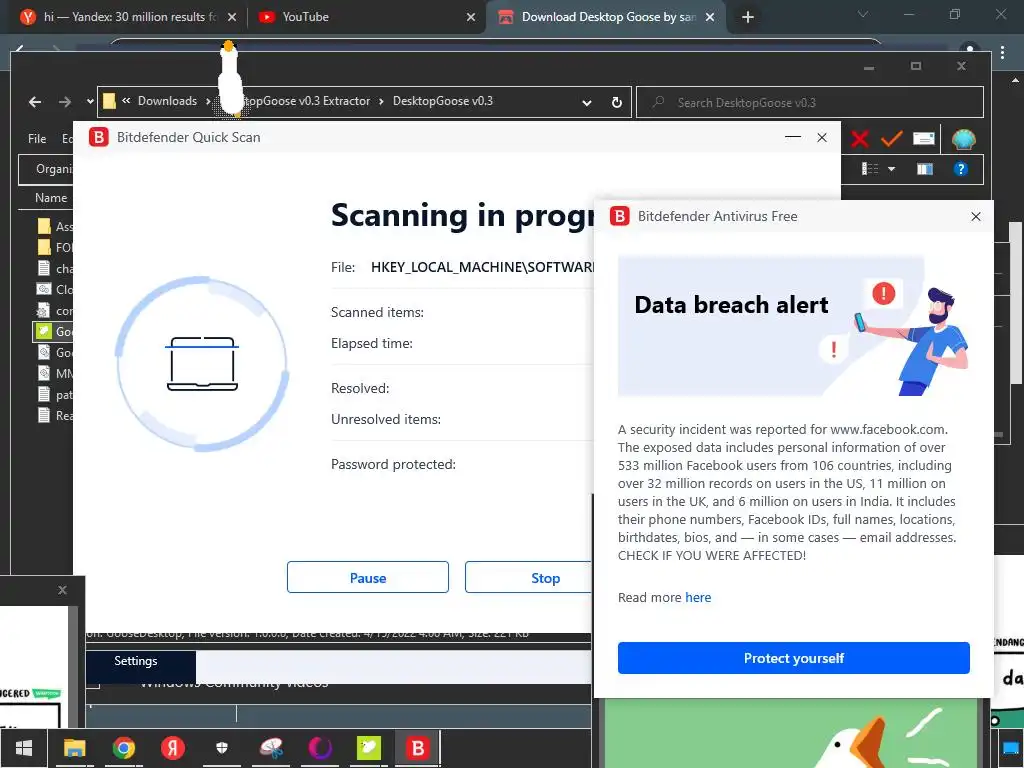Click the Downloads breadcrumb in address bar
Screen dimensions: 1024x768
pyautogui.click(x=167, y=101)
